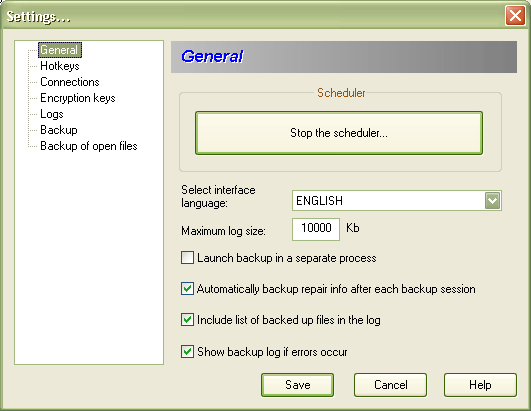Open Backup of open files settings
Viewport: 531px width, 411px height.
click(89, 146)
